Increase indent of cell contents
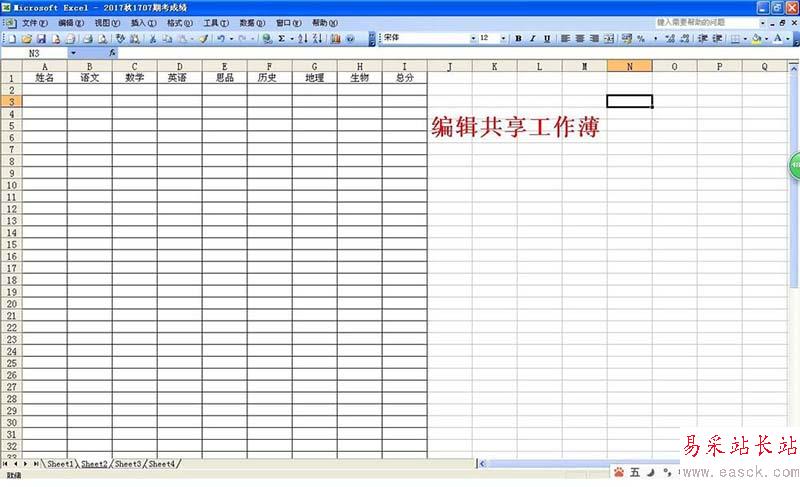 [x=717, y=38]
